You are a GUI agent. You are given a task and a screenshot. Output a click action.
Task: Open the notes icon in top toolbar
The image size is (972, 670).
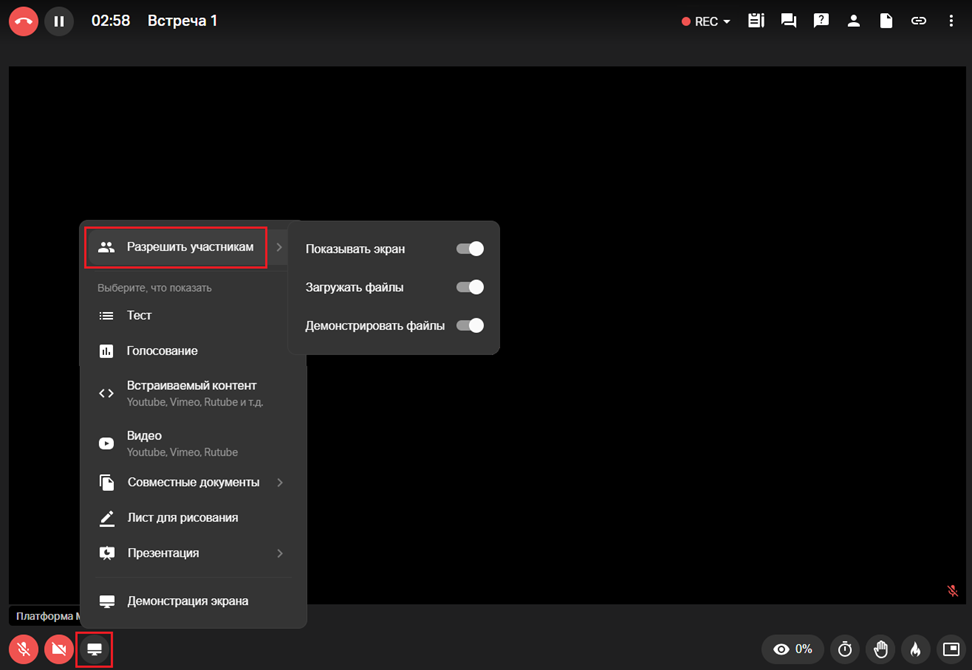point(756,21)
